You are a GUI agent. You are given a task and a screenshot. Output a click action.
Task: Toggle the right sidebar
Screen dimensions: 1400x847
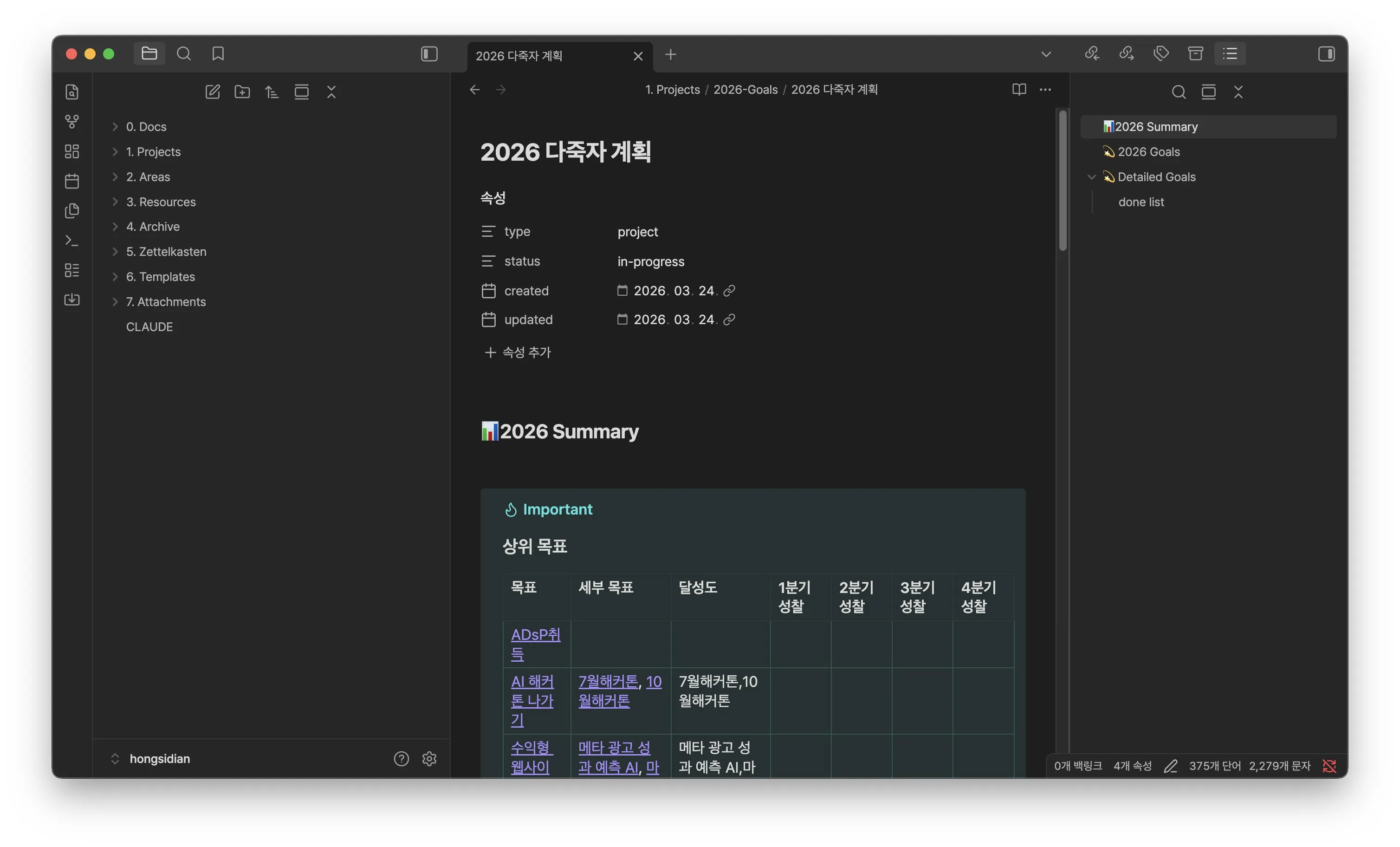(x=1326, y=53)
